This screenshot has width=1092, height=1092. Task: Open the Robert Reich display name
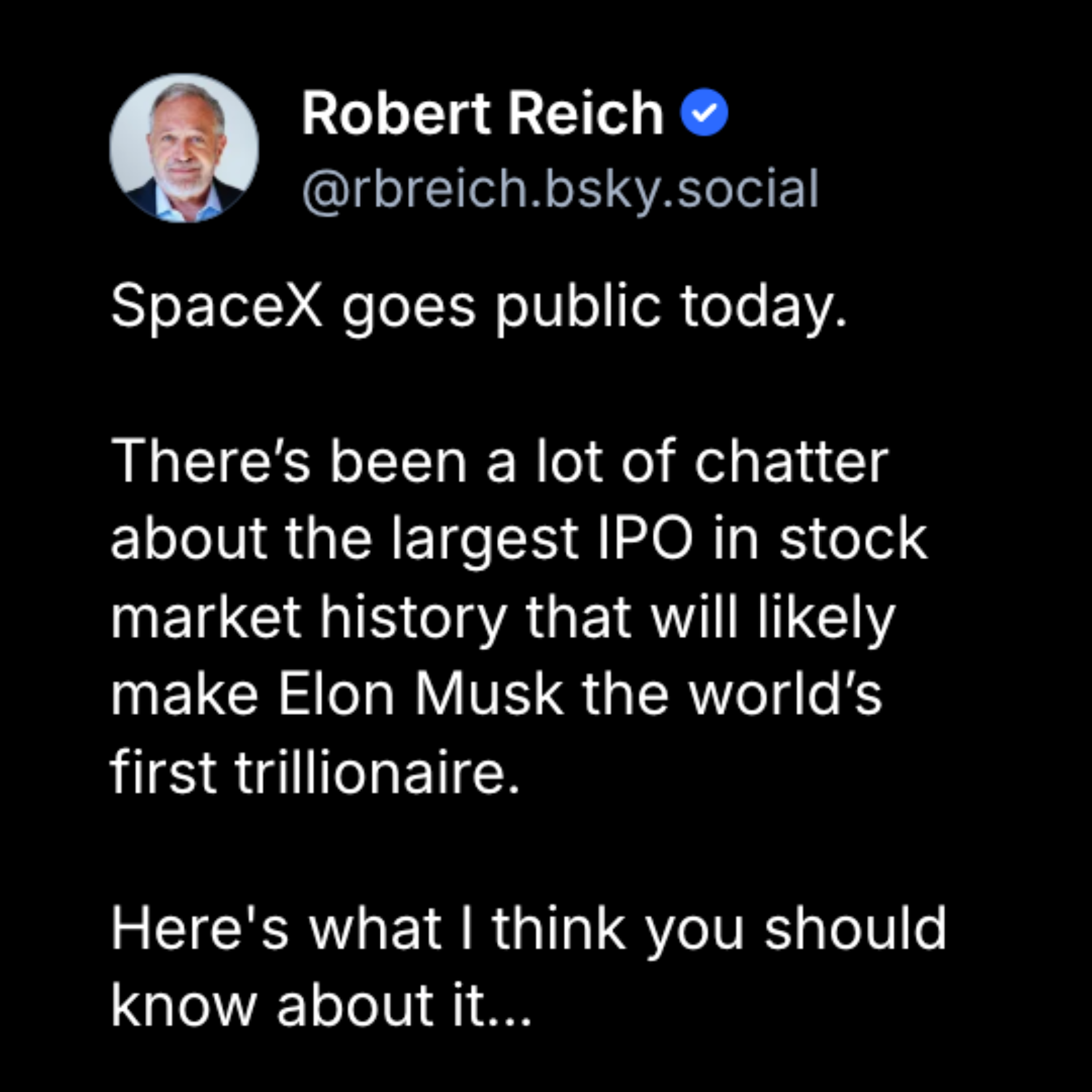(x=482, y=113)
